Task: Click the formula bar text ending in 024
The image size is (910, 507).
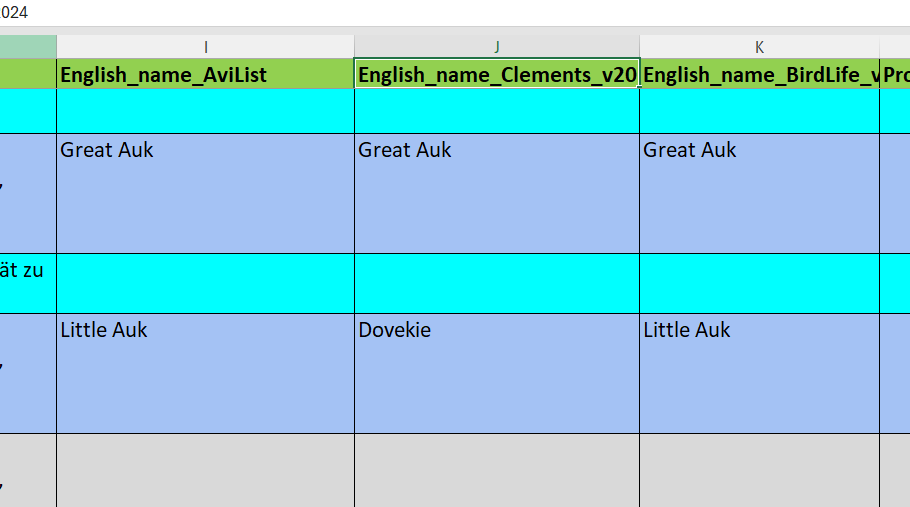Action: [x=14, y=13]
